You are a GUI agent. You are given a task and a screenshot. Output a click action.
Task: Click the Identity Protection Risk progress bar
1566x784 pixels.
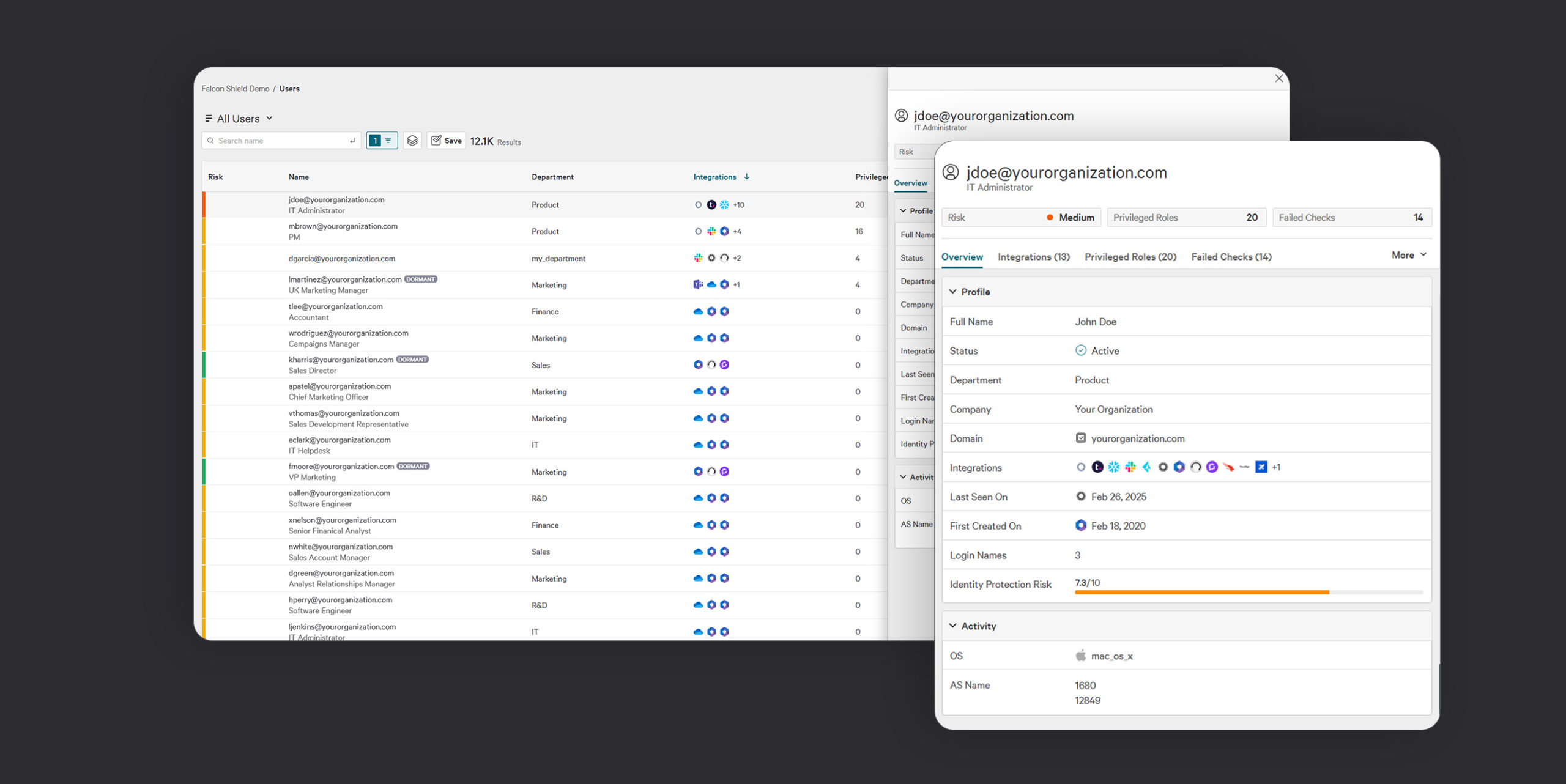coord(1248,592)
